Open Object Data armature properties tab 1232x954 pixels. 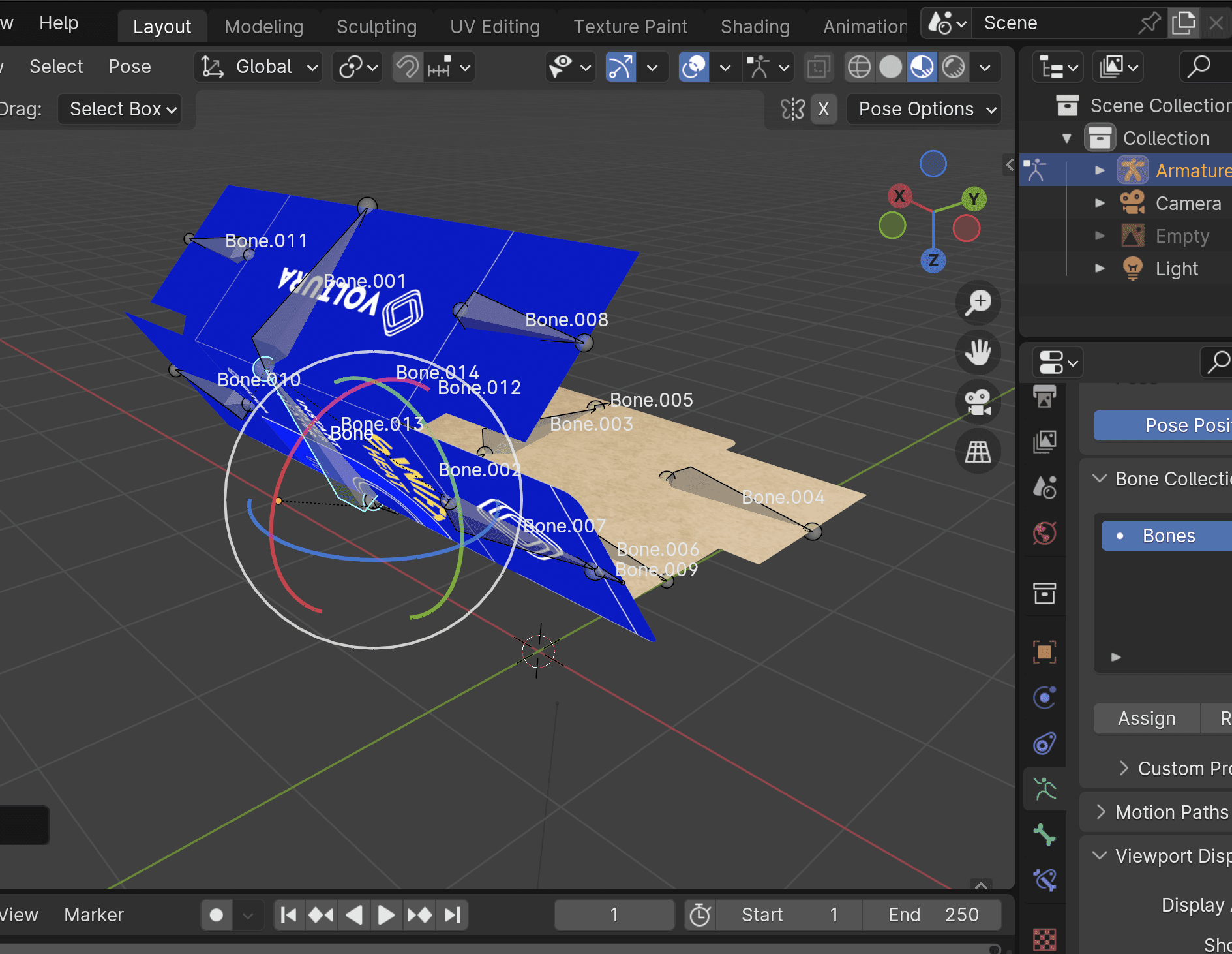(1044, 789)
